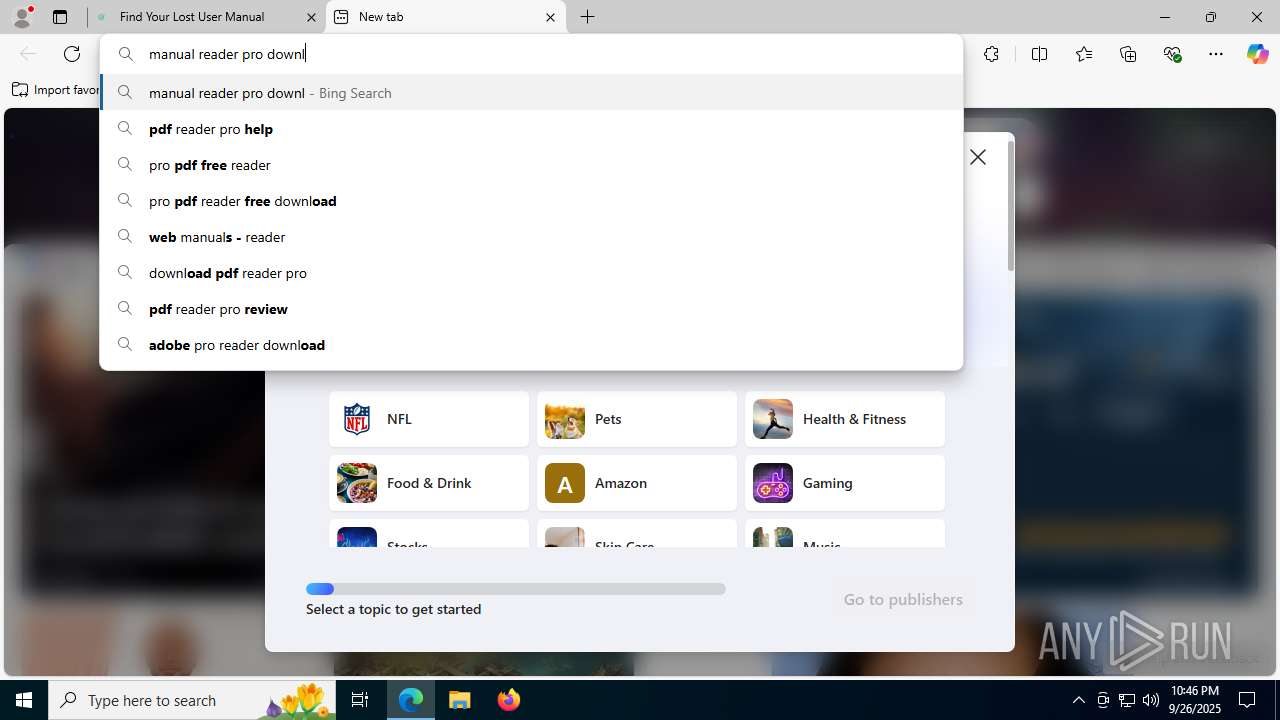Click Import favorites bookmark item
The width and height of the screenshot is (1280, 720).
point(55,90)
